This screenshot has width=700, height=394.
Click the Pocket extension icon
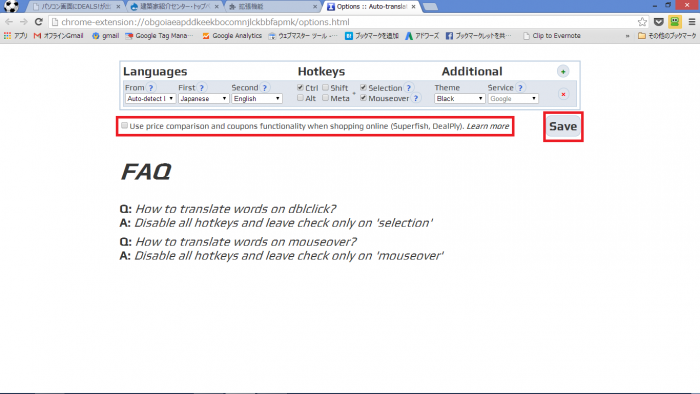(658, 22)
